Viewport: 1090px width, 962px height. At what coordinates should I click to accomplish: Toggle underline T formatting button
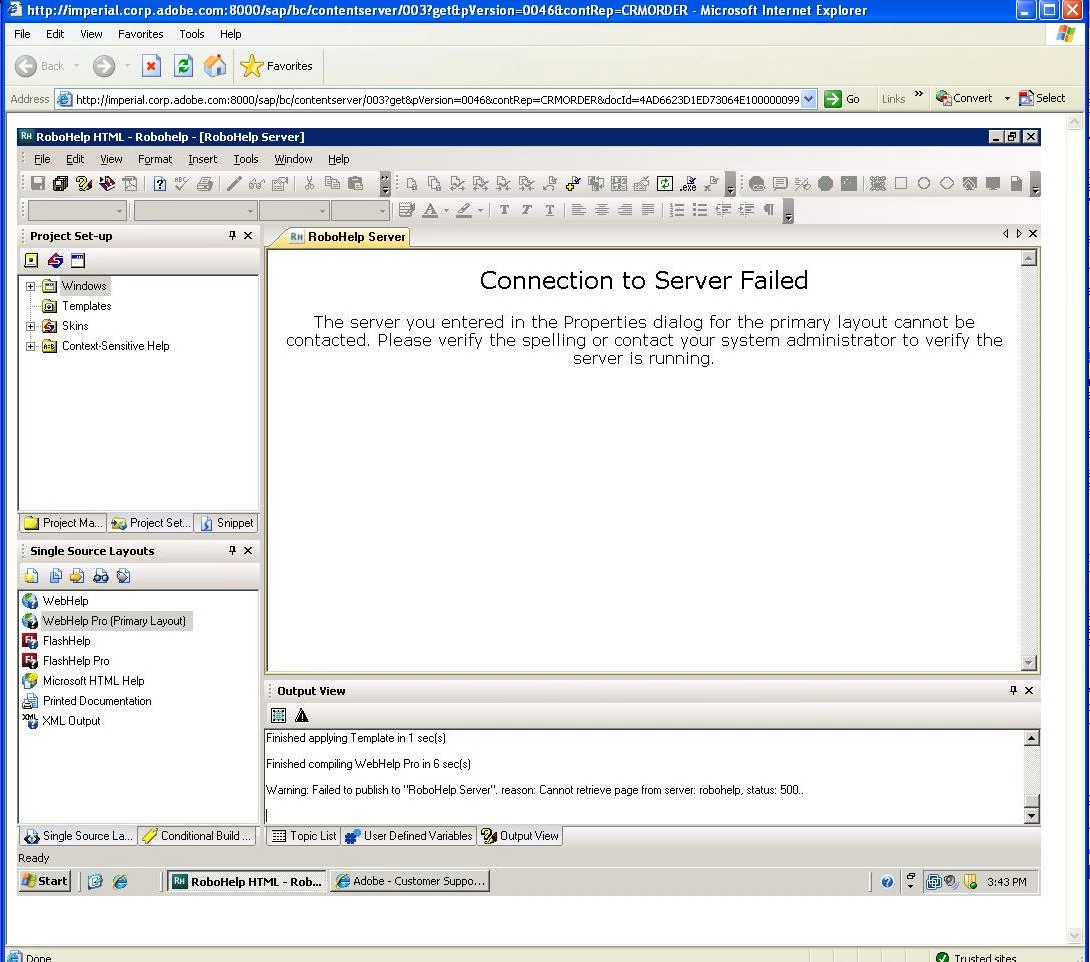coord(550,209)
